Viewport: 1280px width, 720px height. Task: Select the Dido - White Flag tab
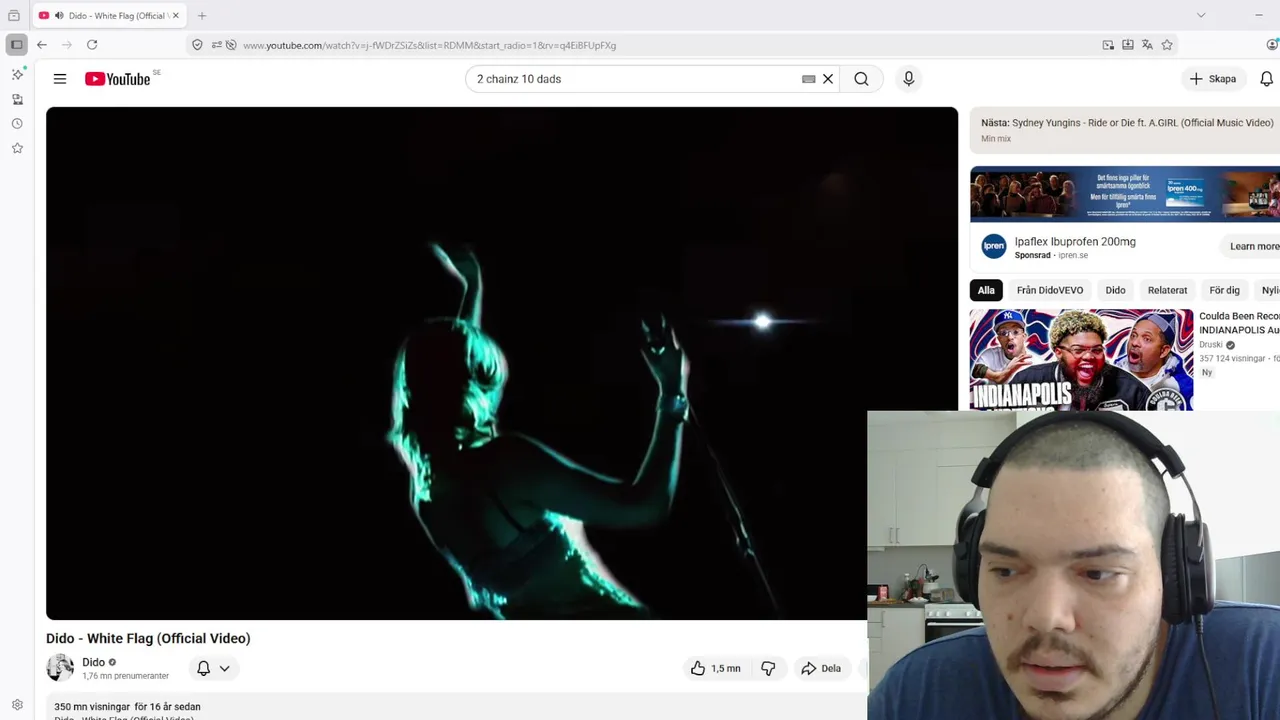pos(108,15)
